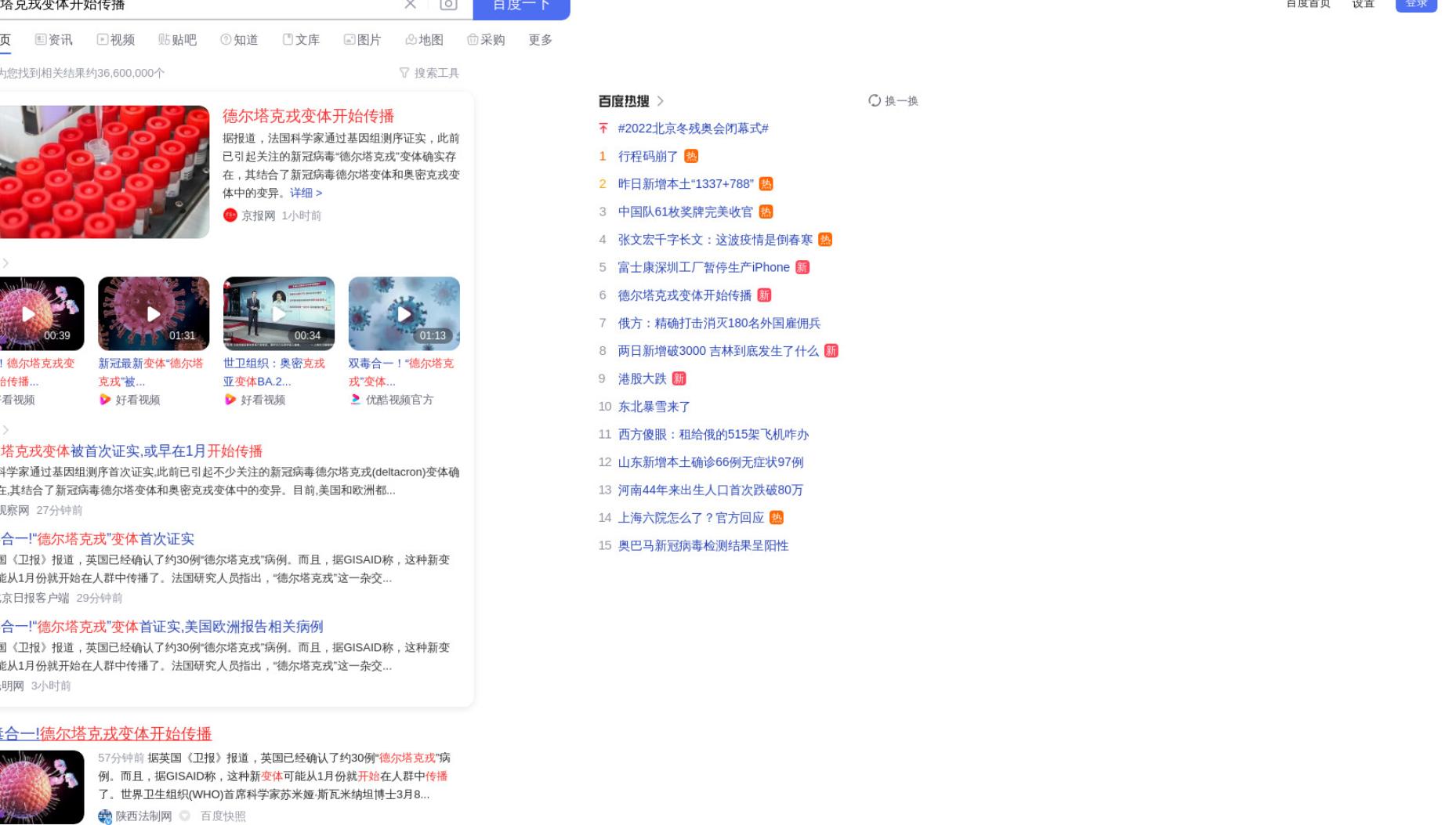
Task: Switch to the 知道 tab
Action: [239, 40]
